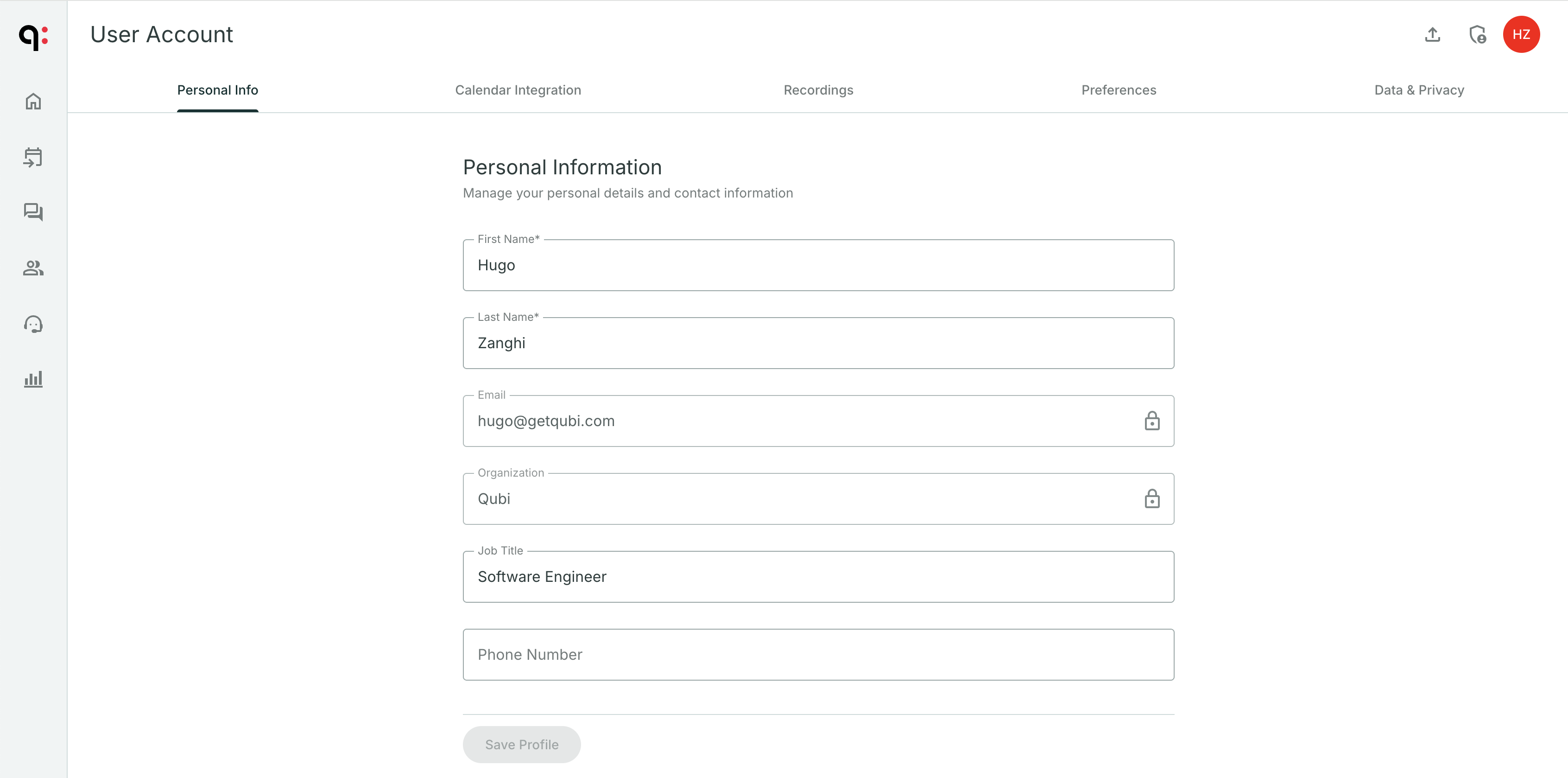
Task: Click the contacts people icon in sidebar
Action: pos(33,268)
